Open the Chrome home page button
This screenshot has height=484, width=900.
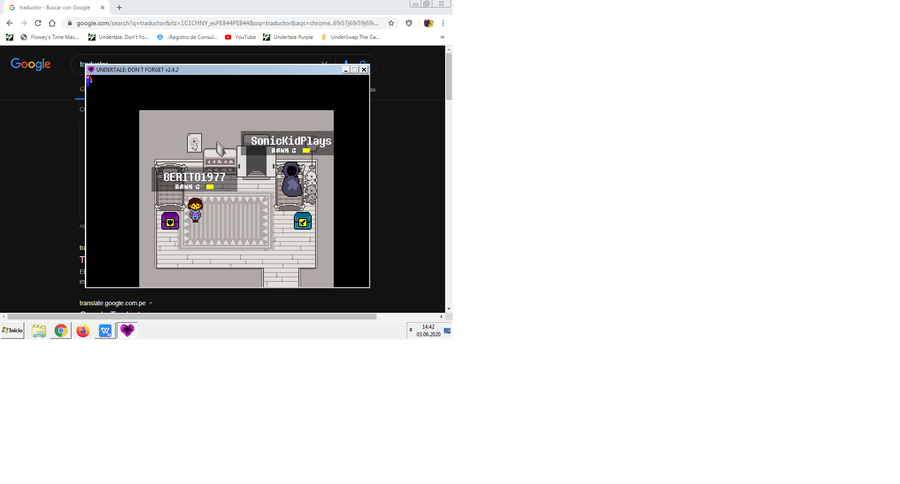click(52, 23)
